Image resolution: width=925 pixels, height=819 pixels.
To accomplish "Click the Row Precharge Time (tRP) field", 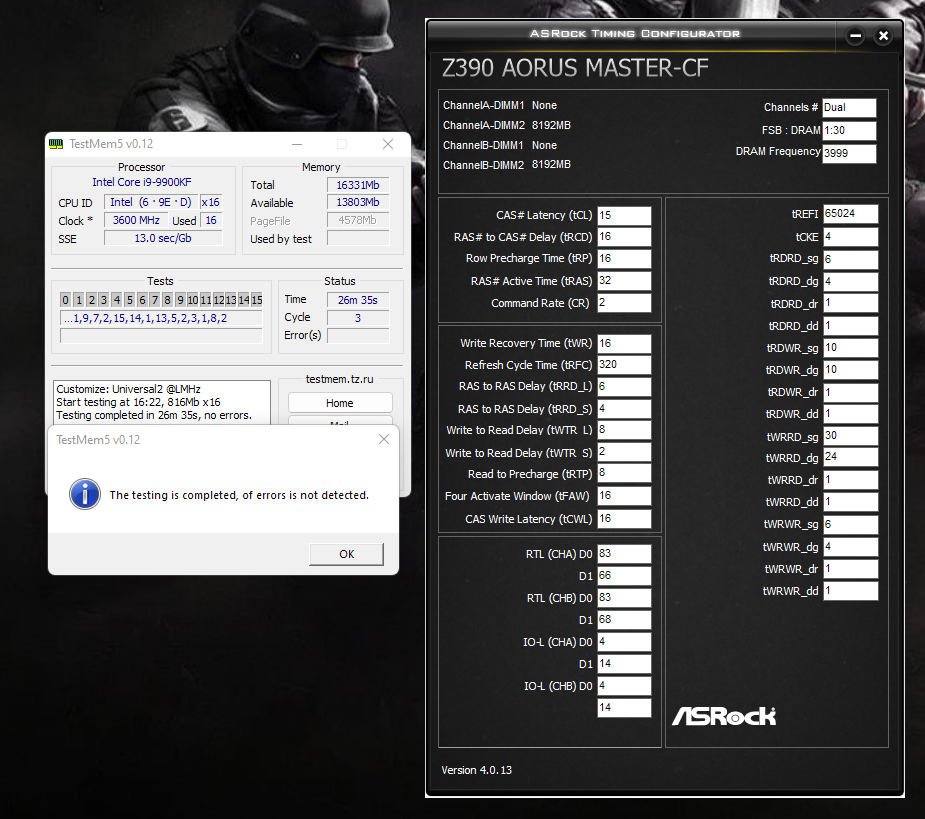I will [x=624, y=258].
